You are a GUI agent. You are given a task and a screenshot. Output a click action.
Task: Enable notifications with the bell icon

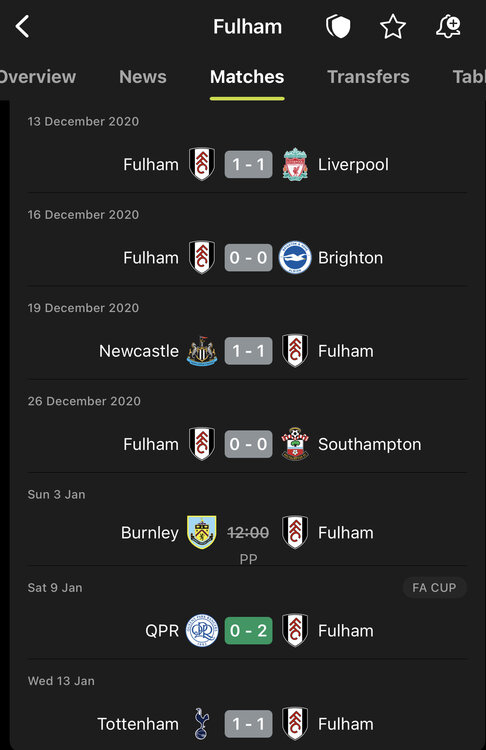(448, 26)
